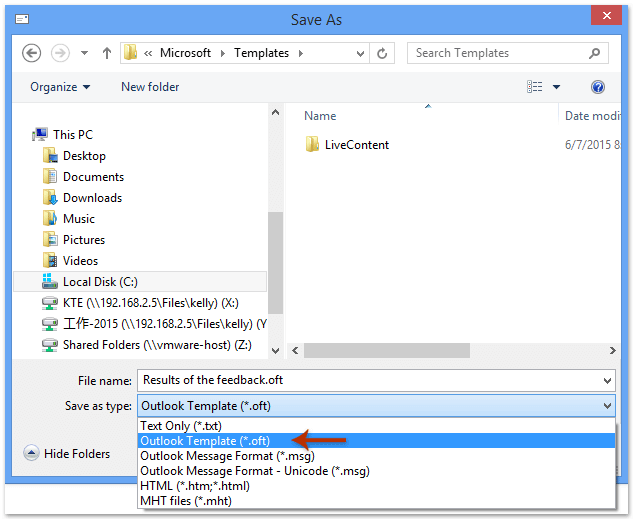Click the Up one level arrow

(x=107, y=53)
